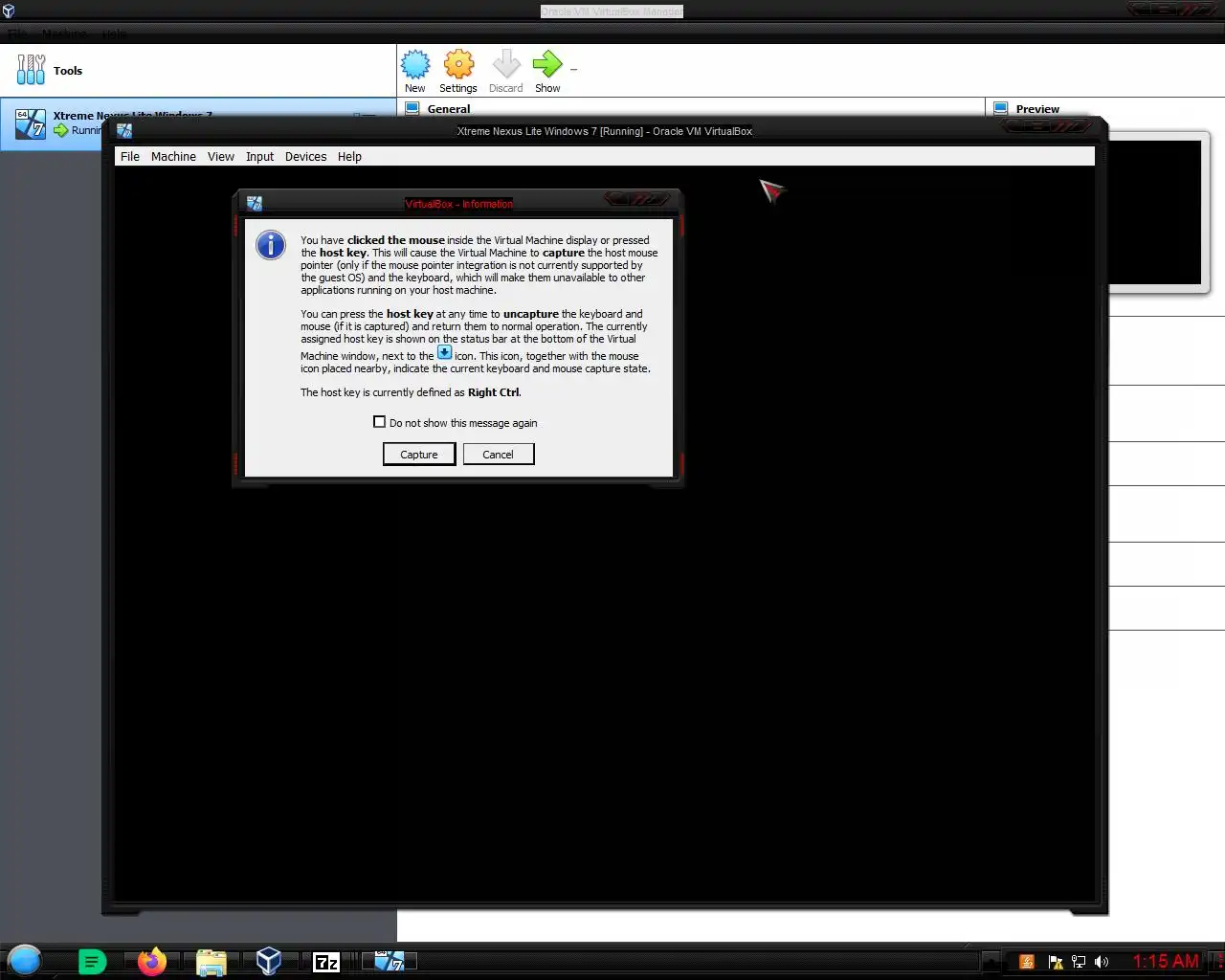Open the Input menu in the VM window
This screenshot has width=1225, height=980.
pos(259,156)
